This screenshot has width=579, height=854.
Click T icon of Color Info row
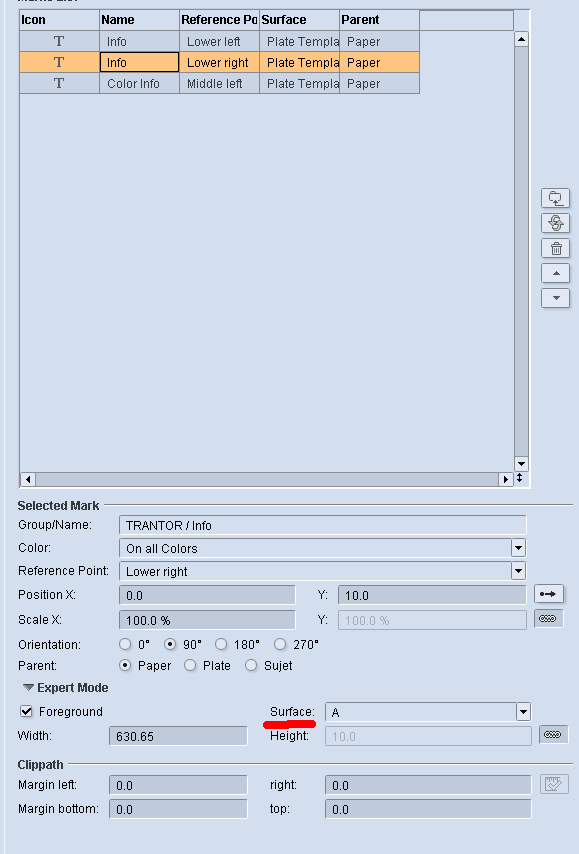59,83
